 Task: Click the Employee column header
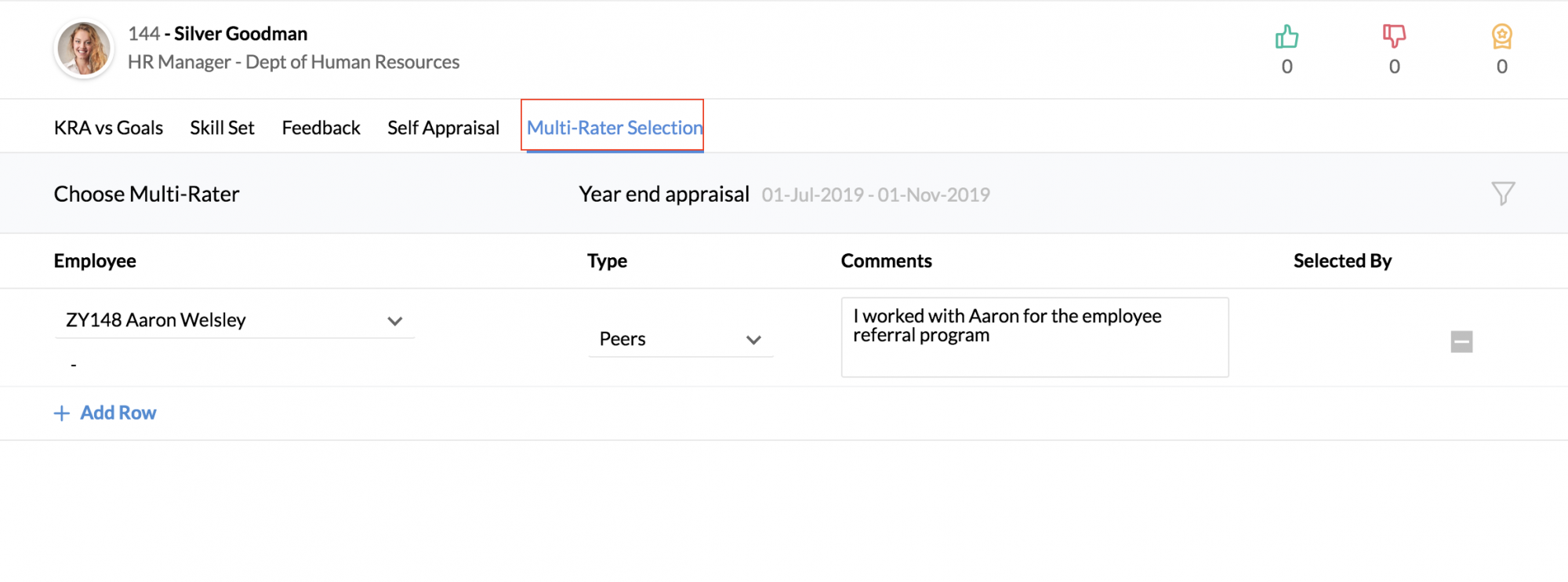coord(95,260)
